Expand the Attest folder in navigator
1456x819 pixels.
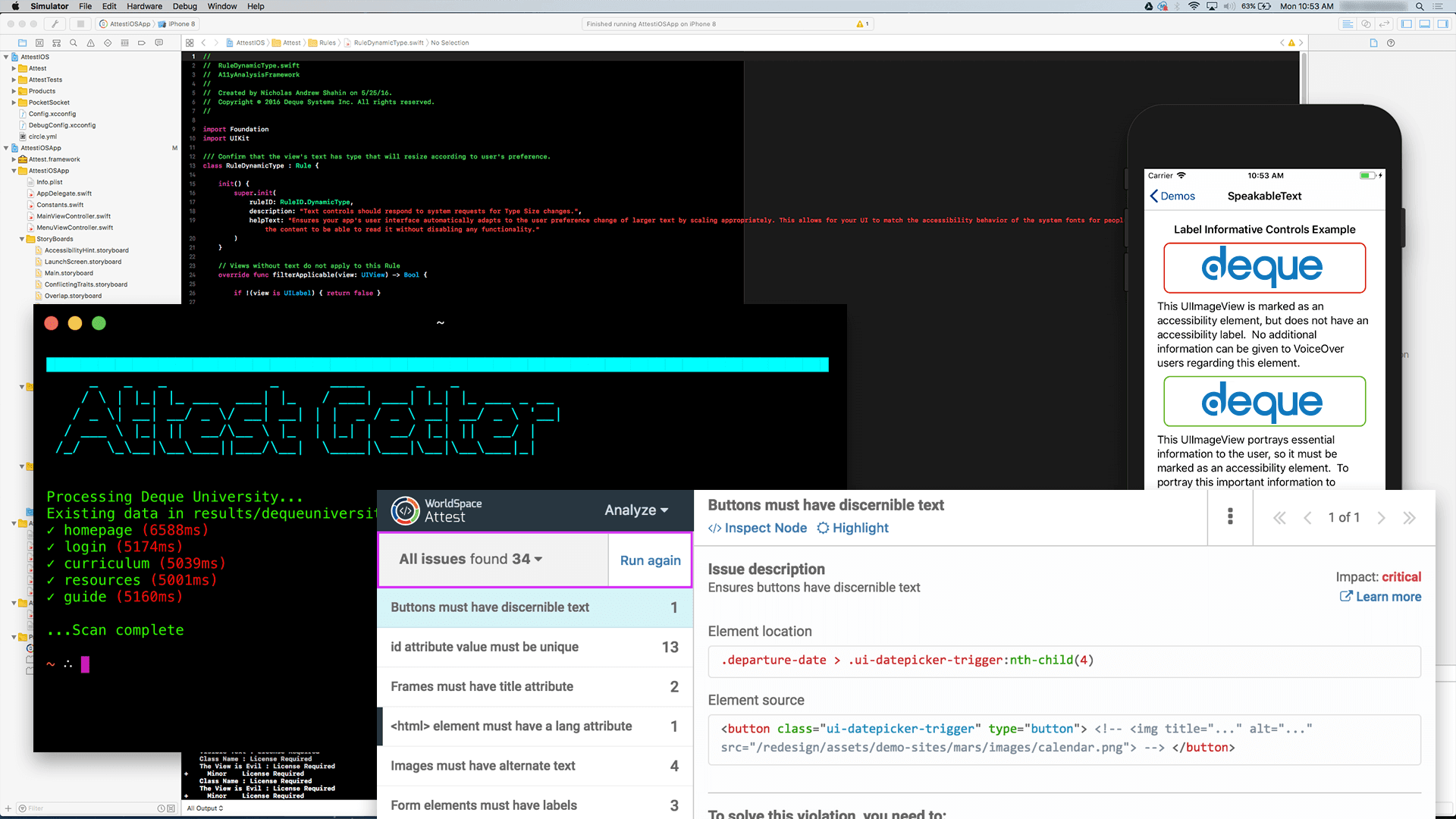pyautogui.click(x=14, y=68)
